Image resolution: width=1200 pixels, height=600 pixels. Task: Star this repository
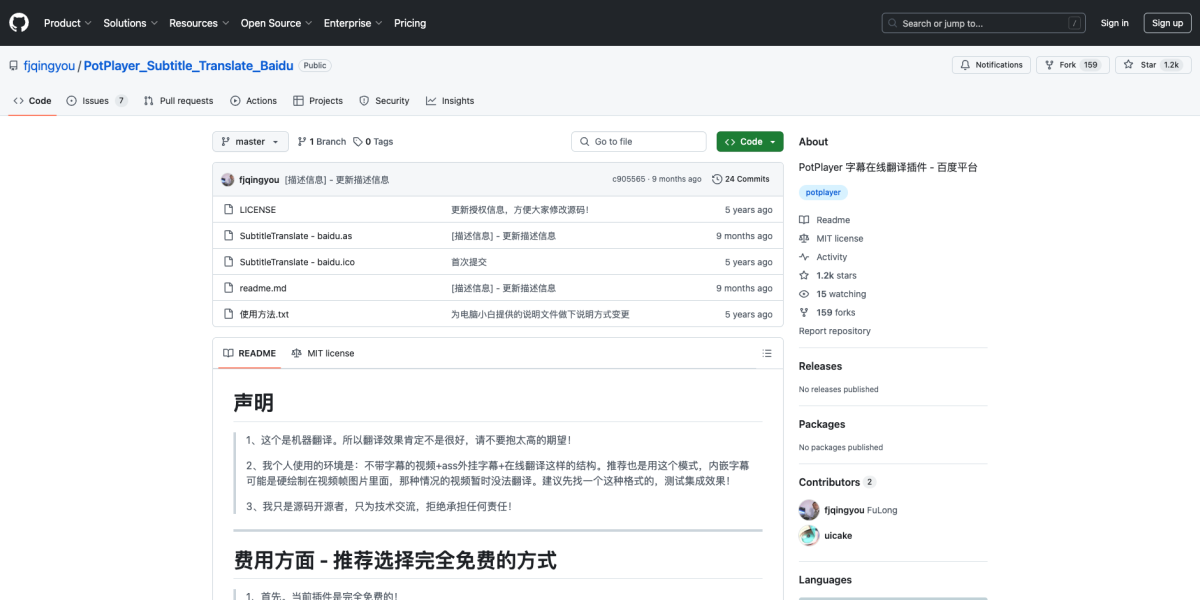tap(1152, 65)
